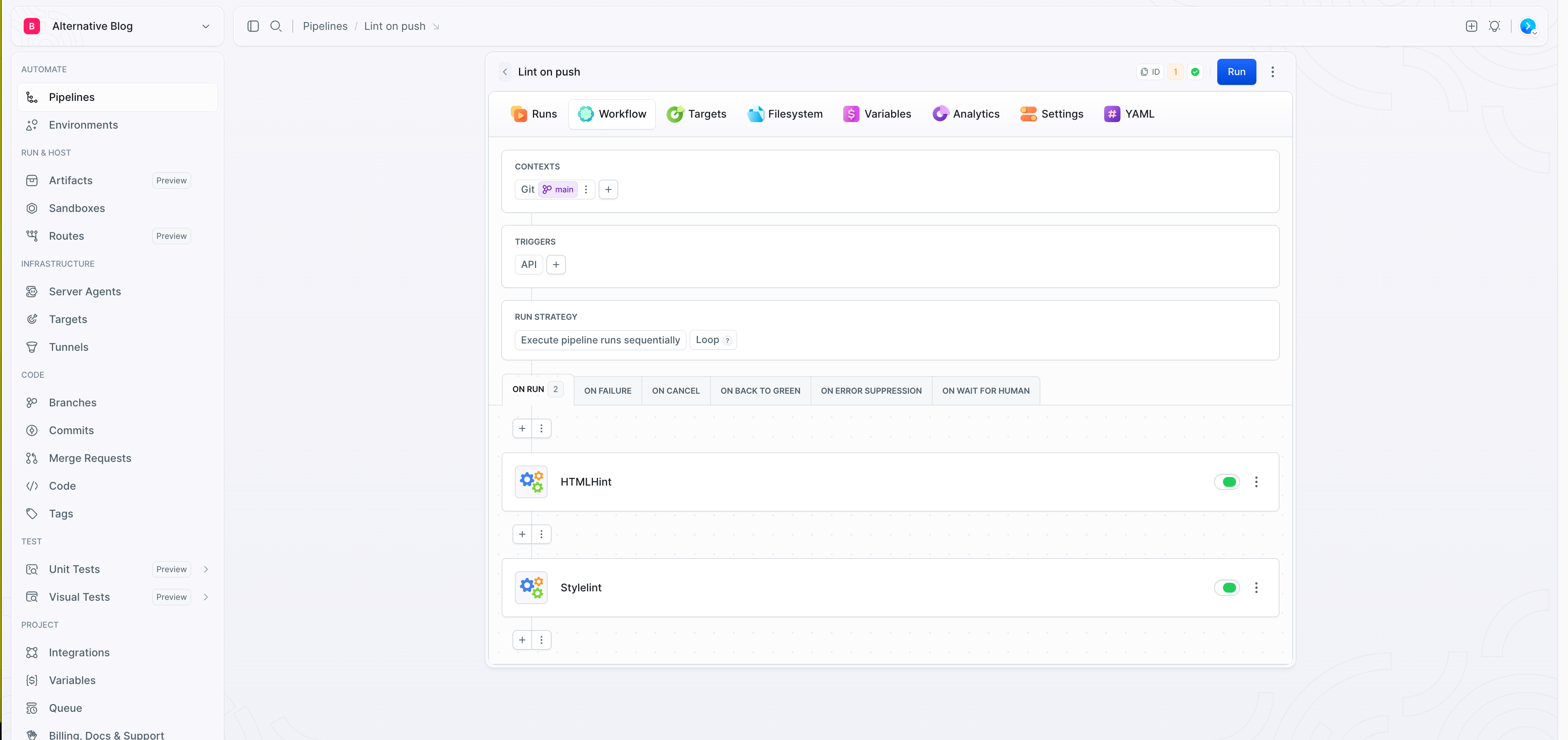The image size is (1568, 740).
Task: Select the ON FAILURE tab
Action: click(608, 391)
